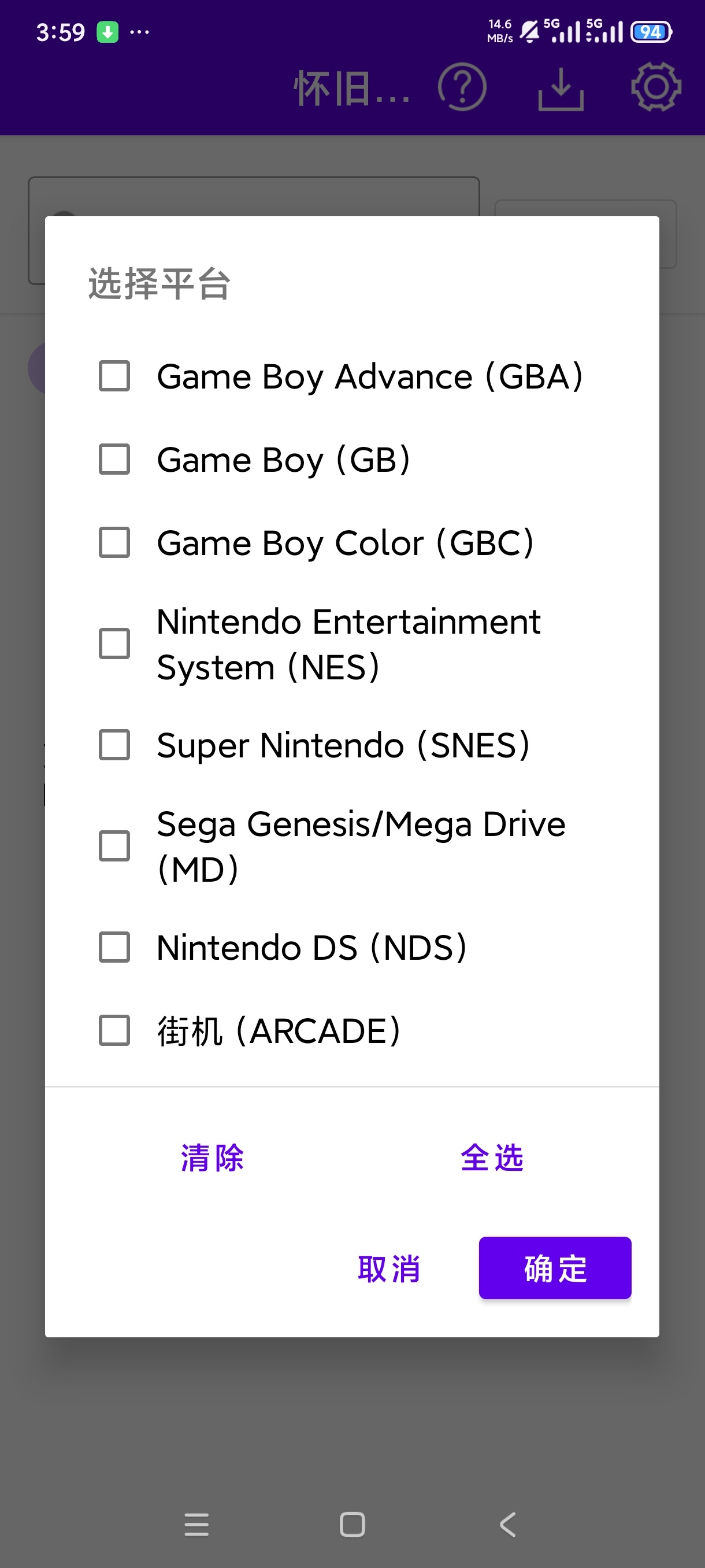Check the Game Boy (GB) checkbox
The width and height of the screenshot is (705, 1568).
(x=114, y=459)
